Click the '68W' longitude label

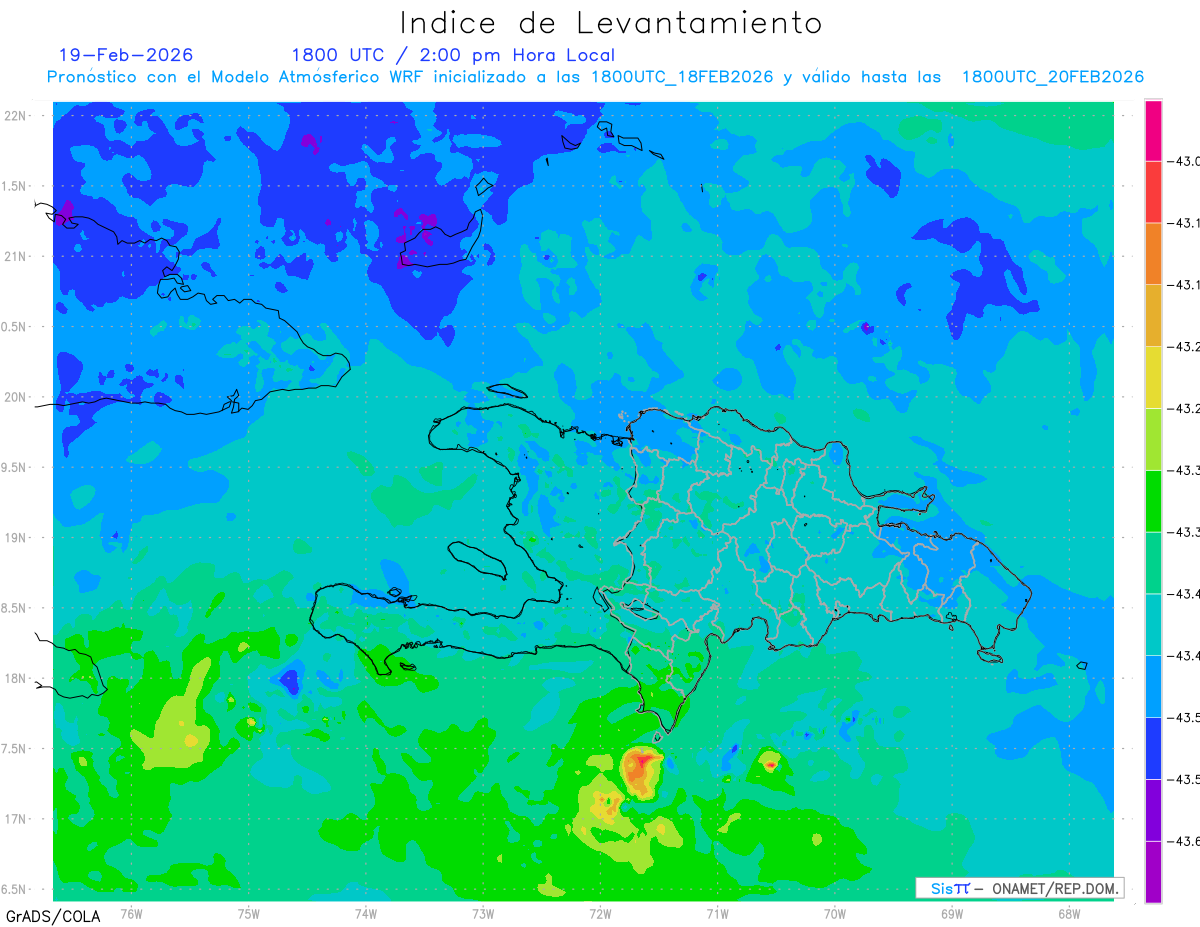point(1069,913)
